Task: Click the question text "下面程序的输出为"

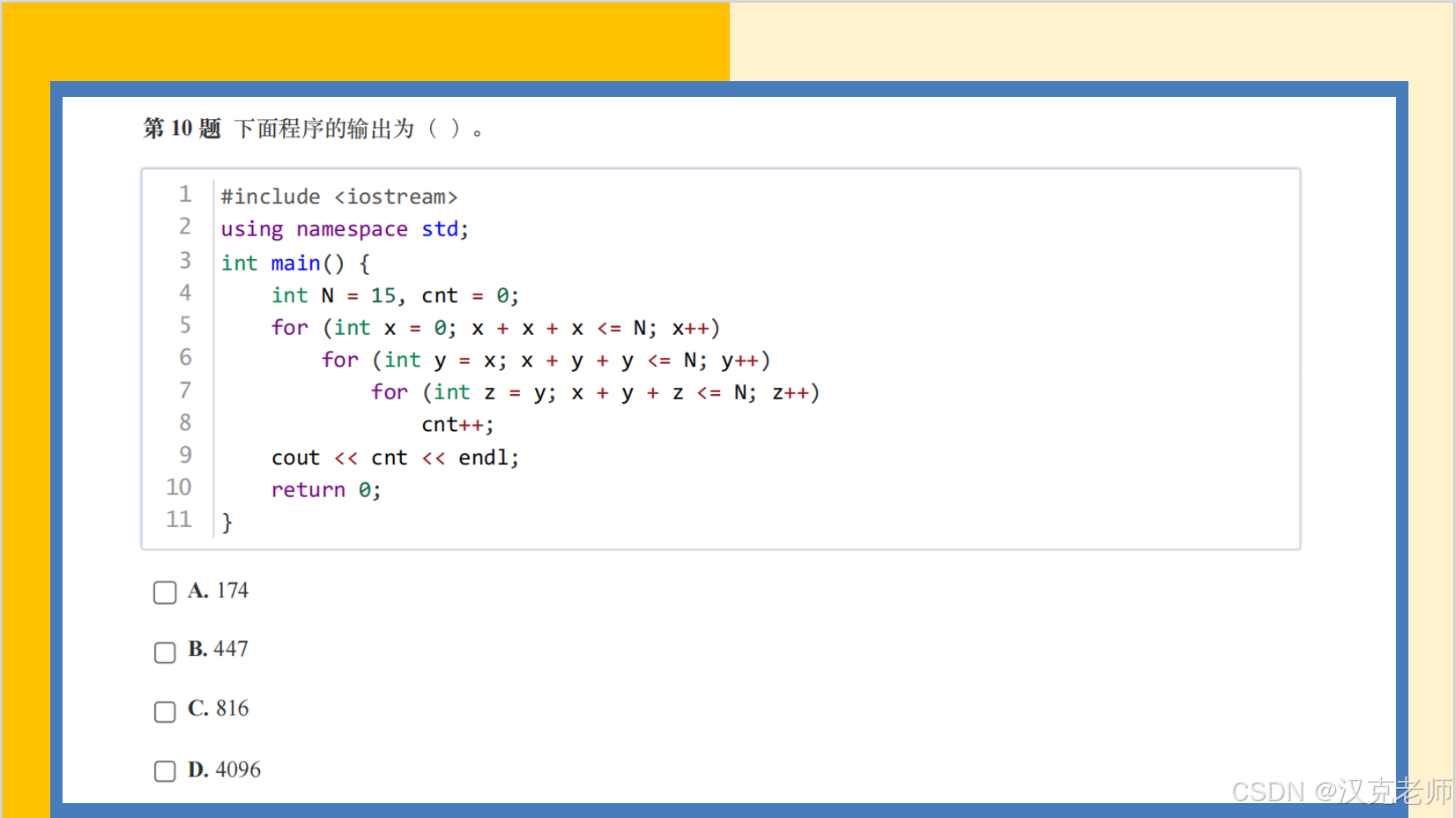Action: coord(324,129)
